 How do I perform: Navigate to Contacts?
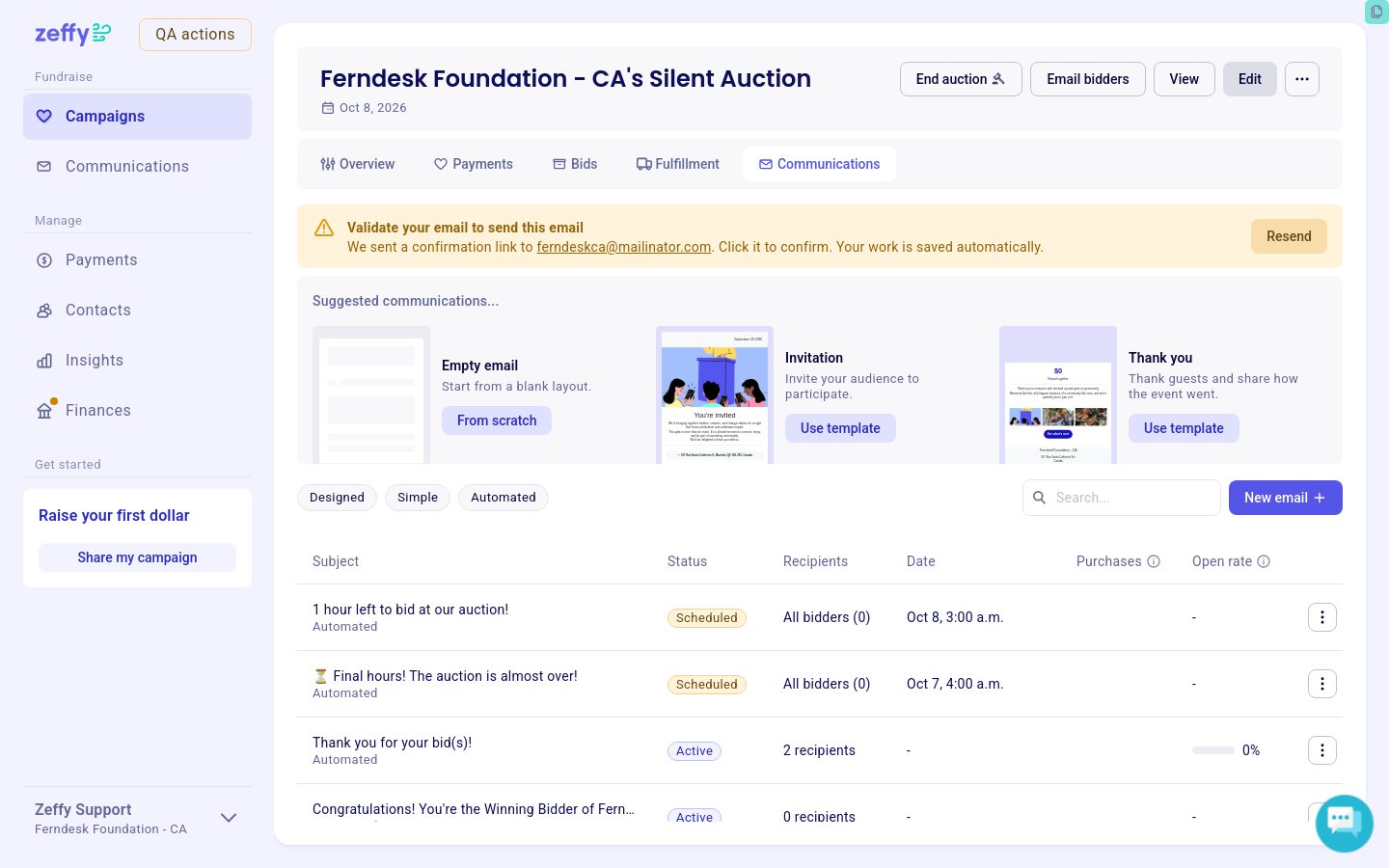coord(137,311)
